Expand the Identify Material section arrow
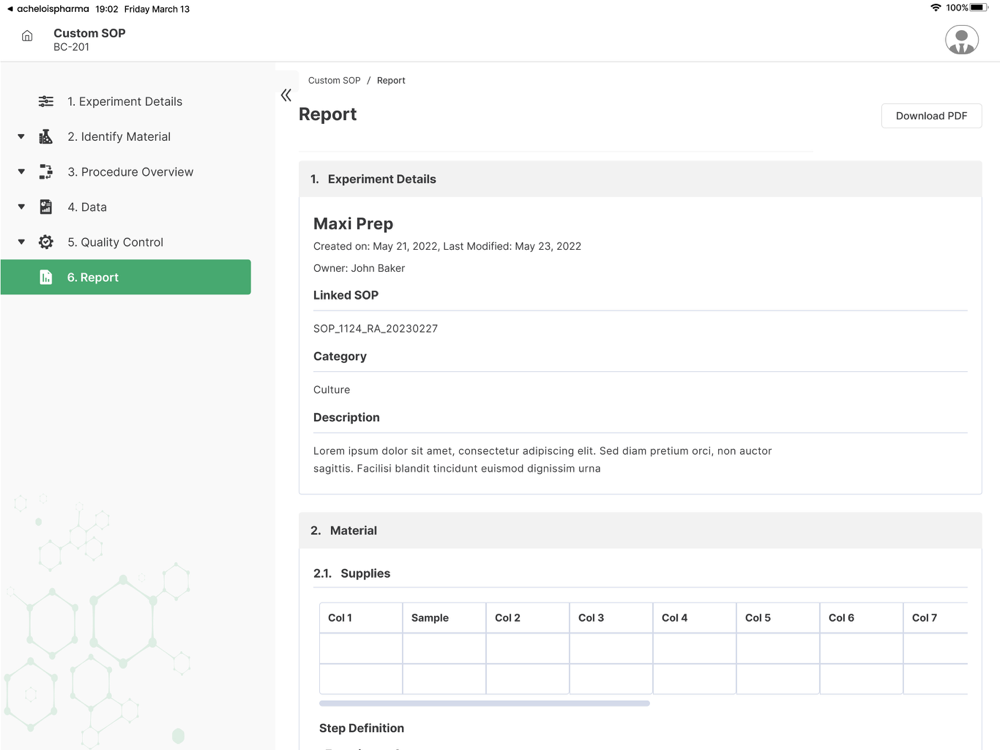Viewport: 1000px width, 750px height. point(21,137)
